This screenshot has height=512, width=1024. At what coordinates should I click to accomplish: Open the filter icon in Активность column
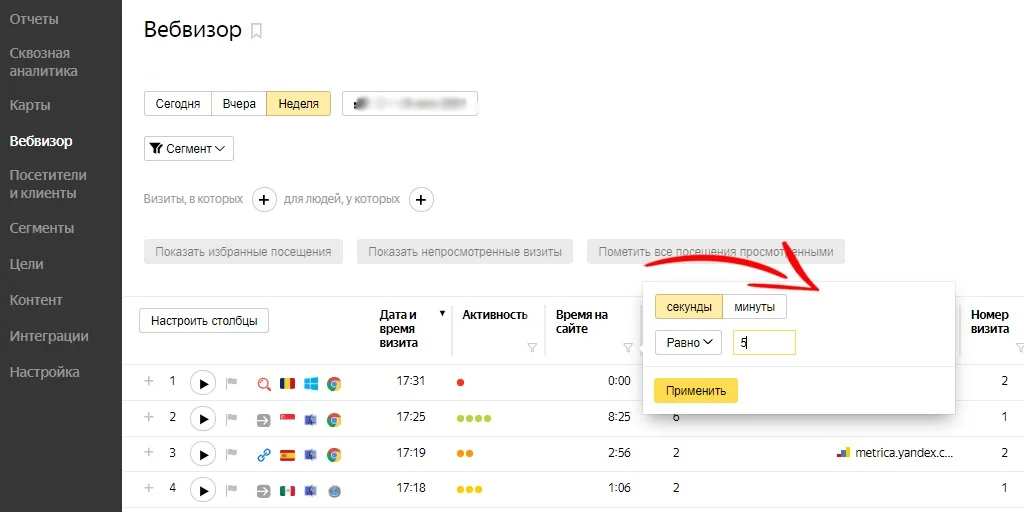(x=532, y=348)
